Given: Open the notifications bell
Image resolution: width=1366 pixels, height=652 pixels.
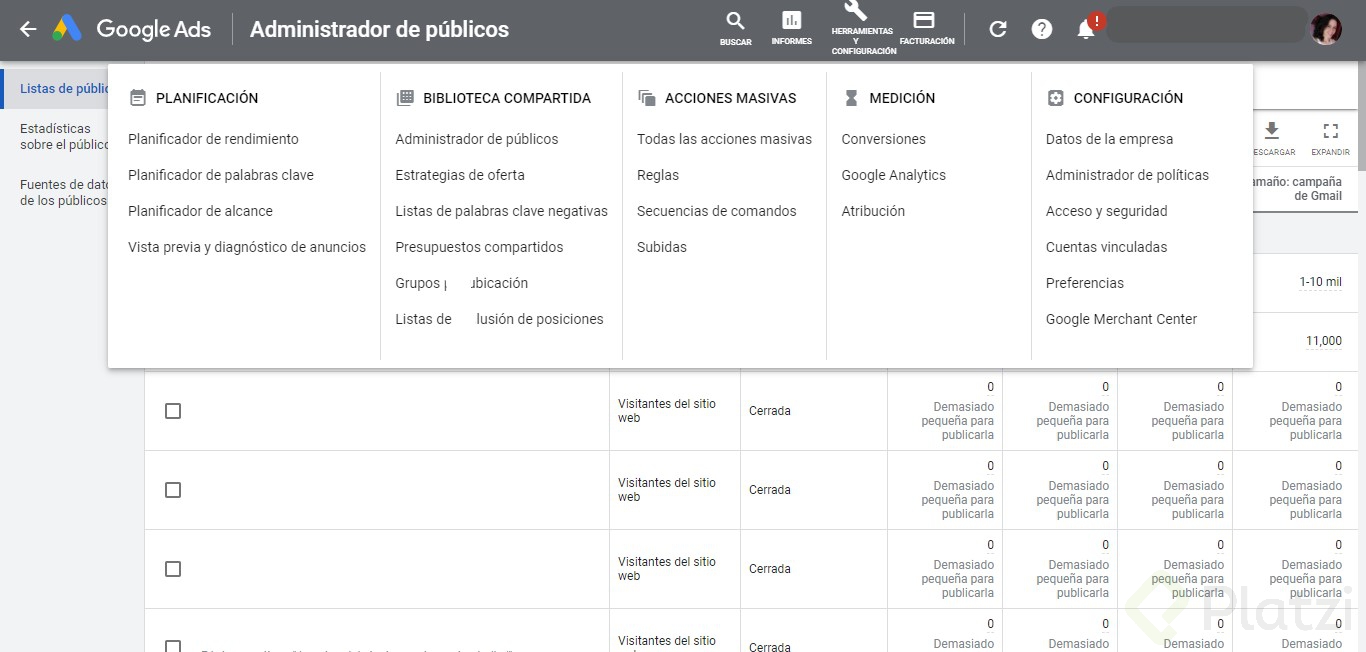Looking at the screenshot, I should pyautogui.click(x=1088, y=28).
